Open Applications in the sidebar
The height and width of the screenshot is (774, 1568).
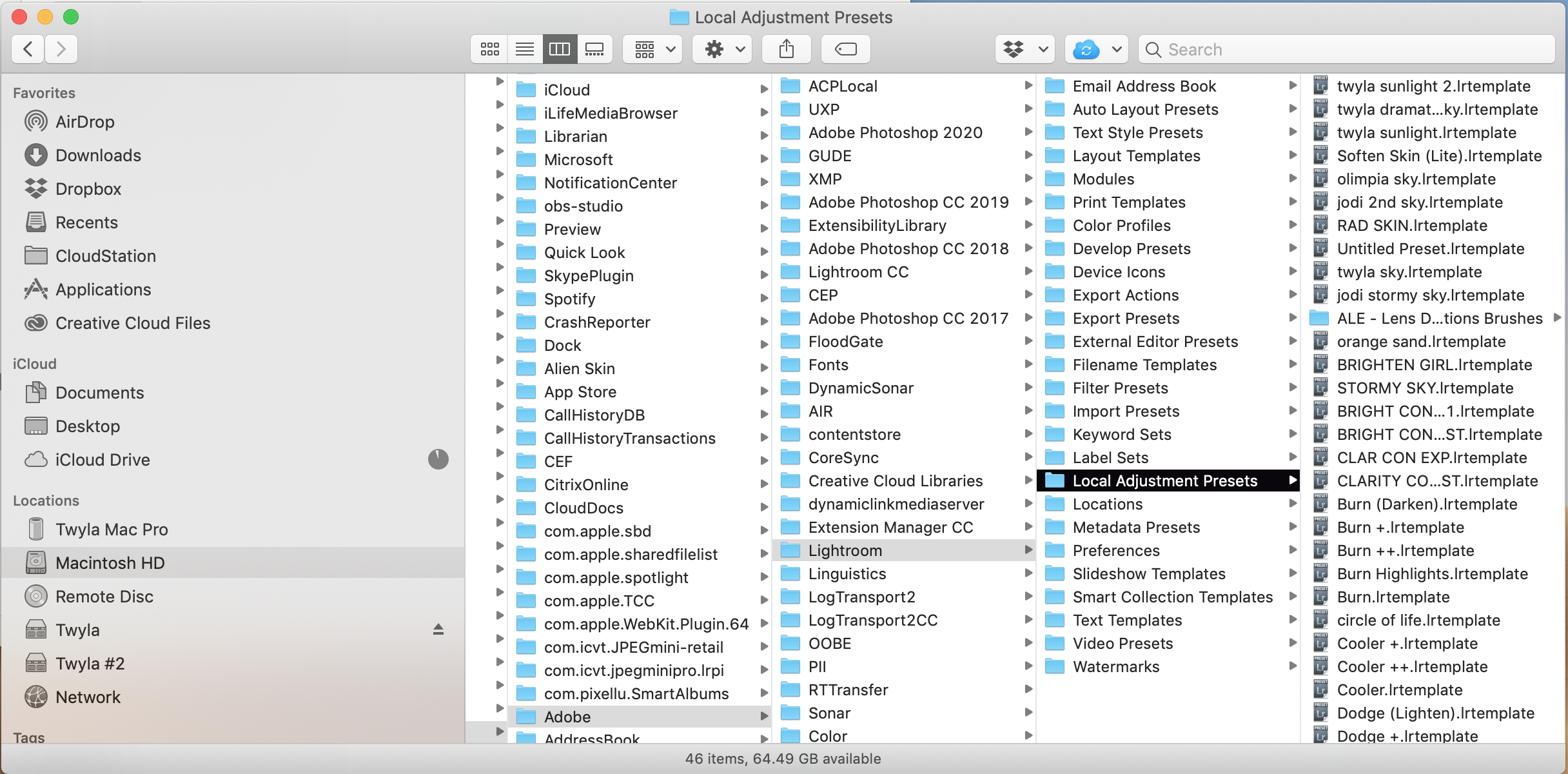click(103, 290)
